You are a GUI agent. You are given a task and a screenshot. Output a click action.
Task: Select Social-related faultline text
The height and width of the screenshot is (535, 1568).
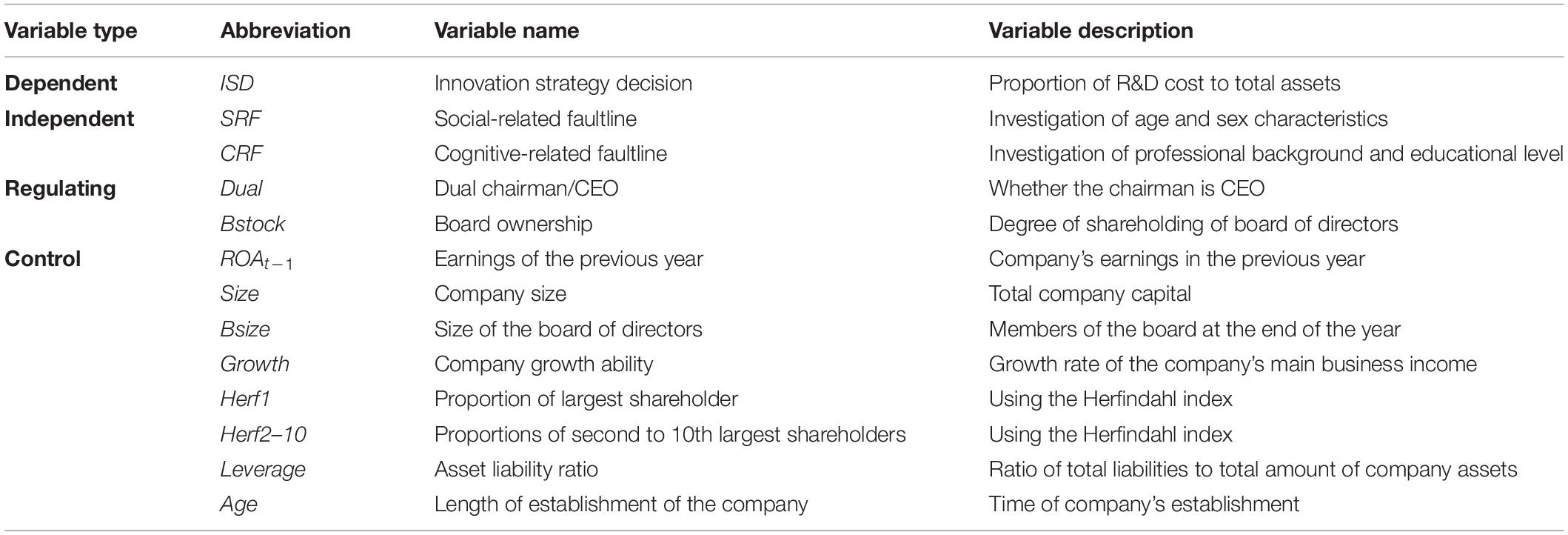tap(535, 119)
